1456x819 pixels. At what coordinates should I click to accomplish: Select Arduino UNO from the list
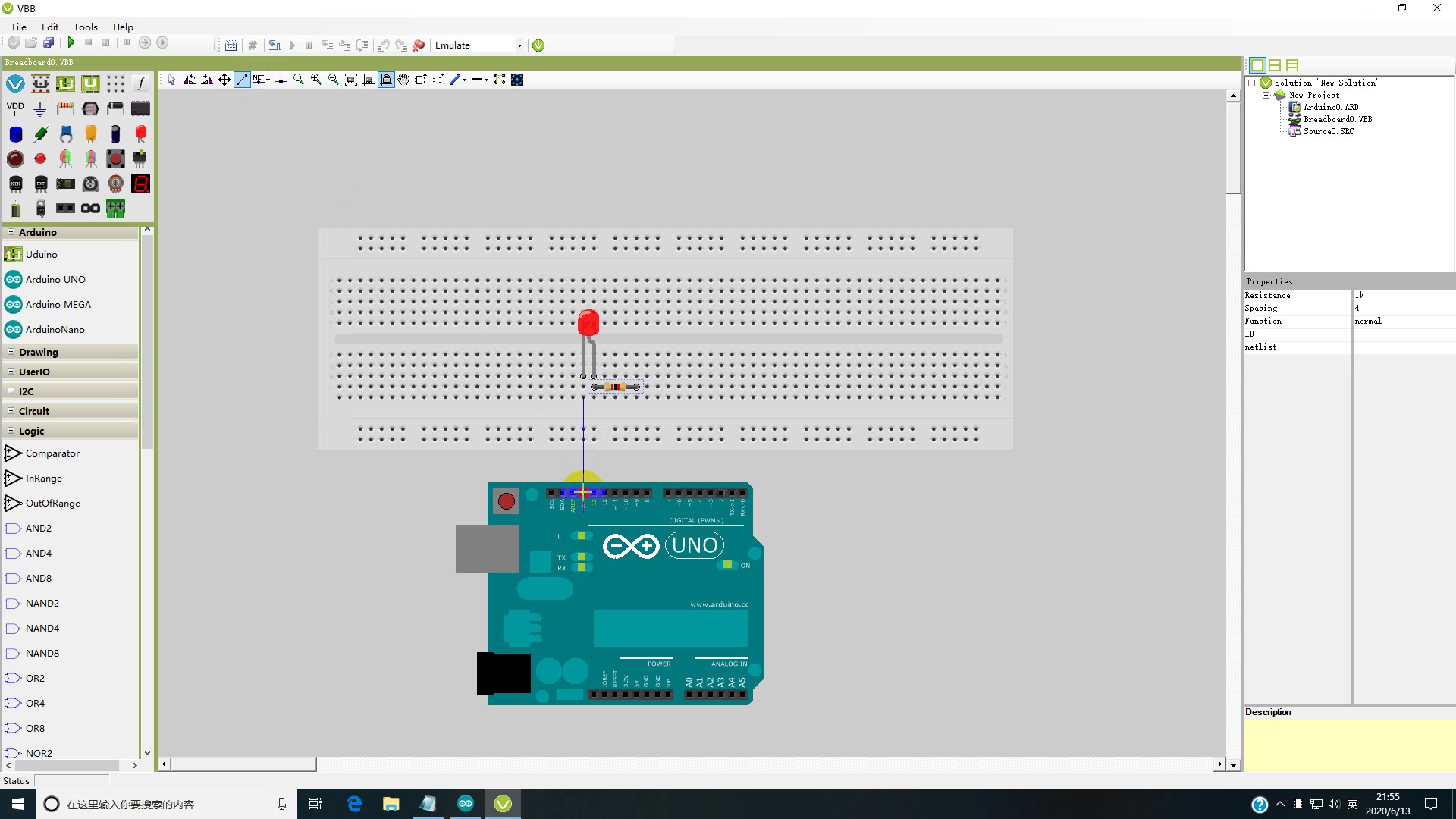coord(55,280)
